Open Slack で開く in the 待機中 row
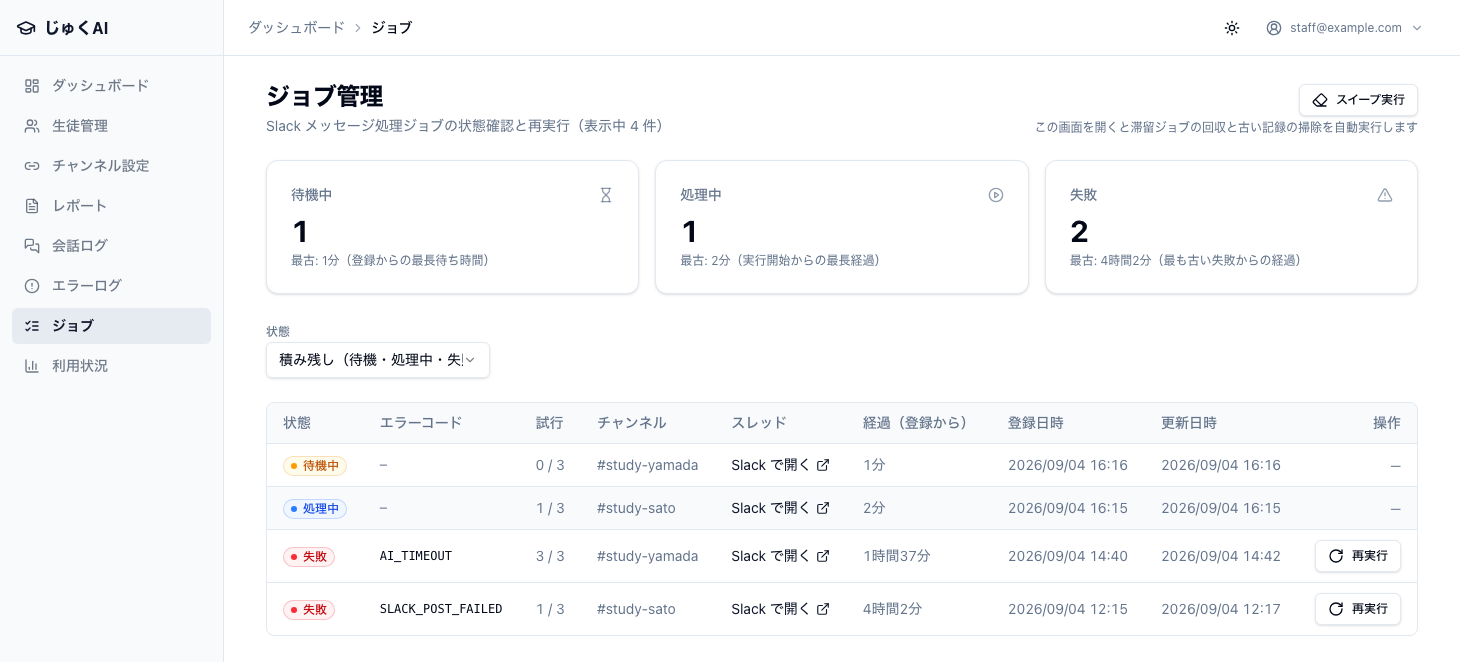 pos(780,465)
